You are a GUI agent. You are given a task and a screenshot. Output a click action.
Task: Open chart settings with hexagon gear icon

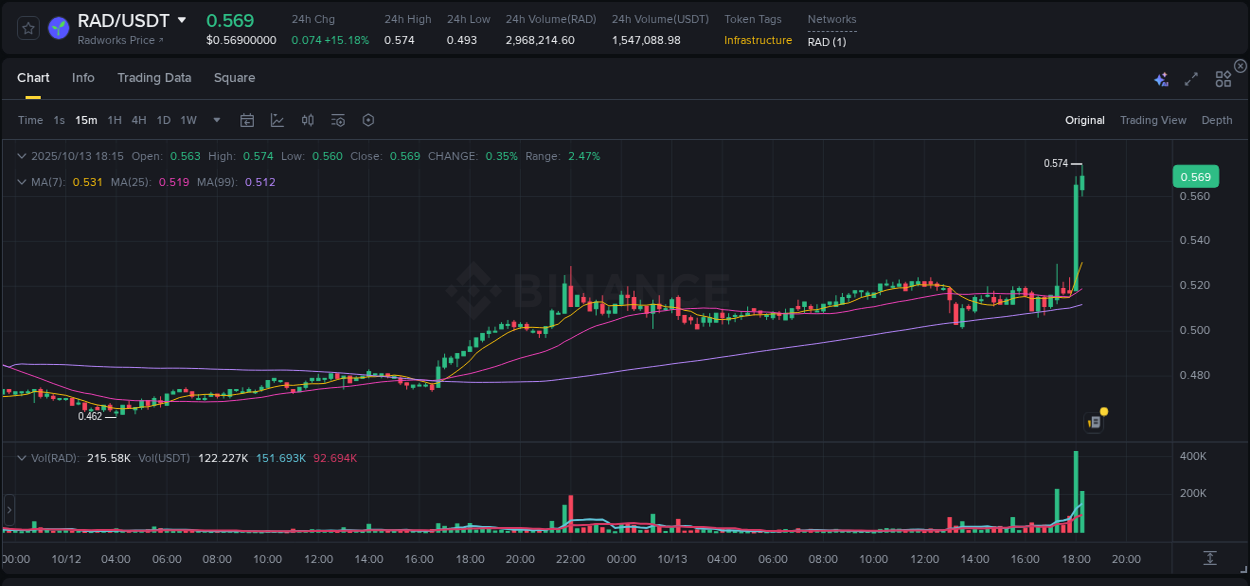click(x=368, y=119)
